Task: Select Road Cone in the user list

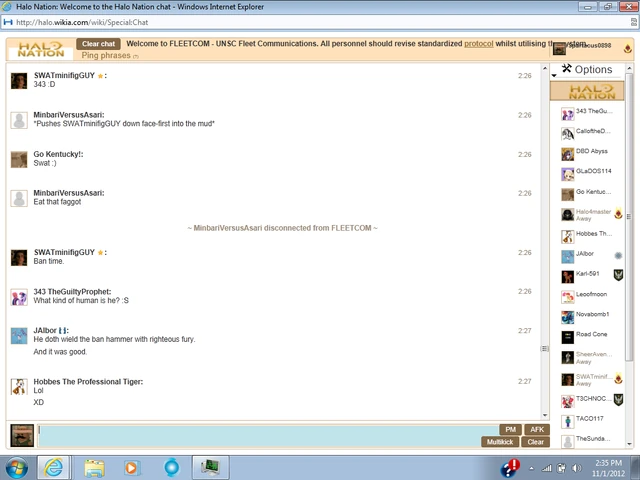Action: pyautogui.click(x=591, y=335)
